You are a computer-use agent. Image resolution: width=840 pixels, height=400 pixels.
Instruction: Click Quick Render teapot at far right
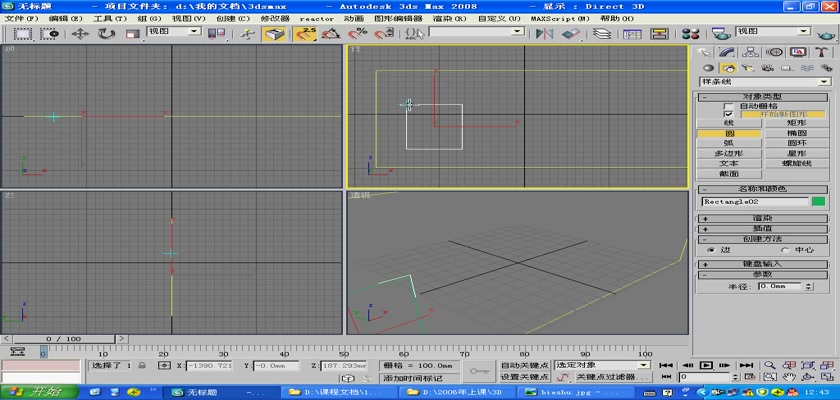coord(826,35)
